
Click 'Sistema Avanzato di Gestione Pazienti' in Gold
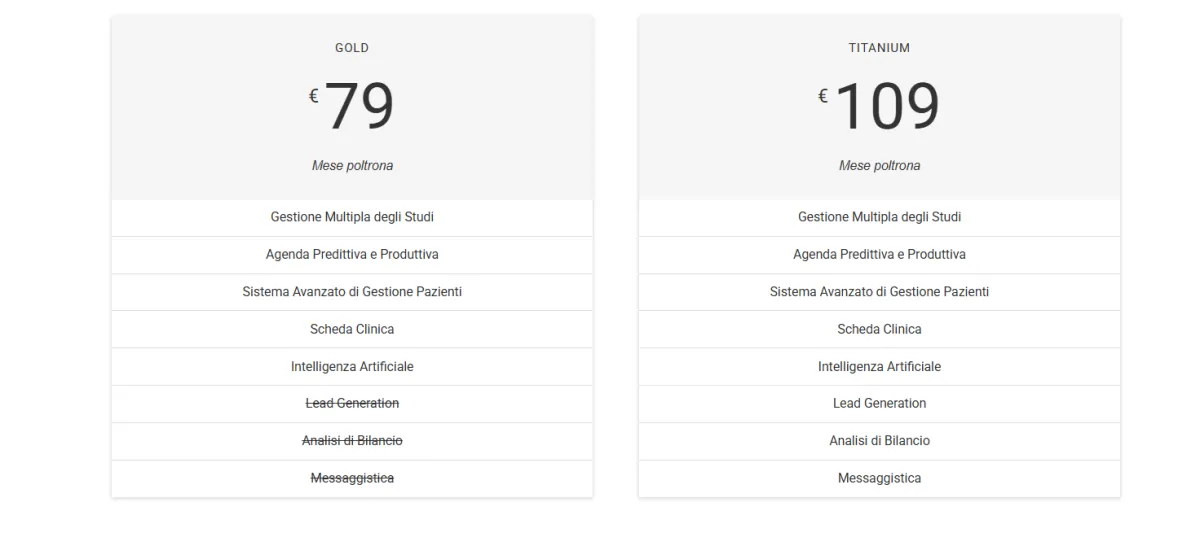pyautogui.click(x=352, y=292)
